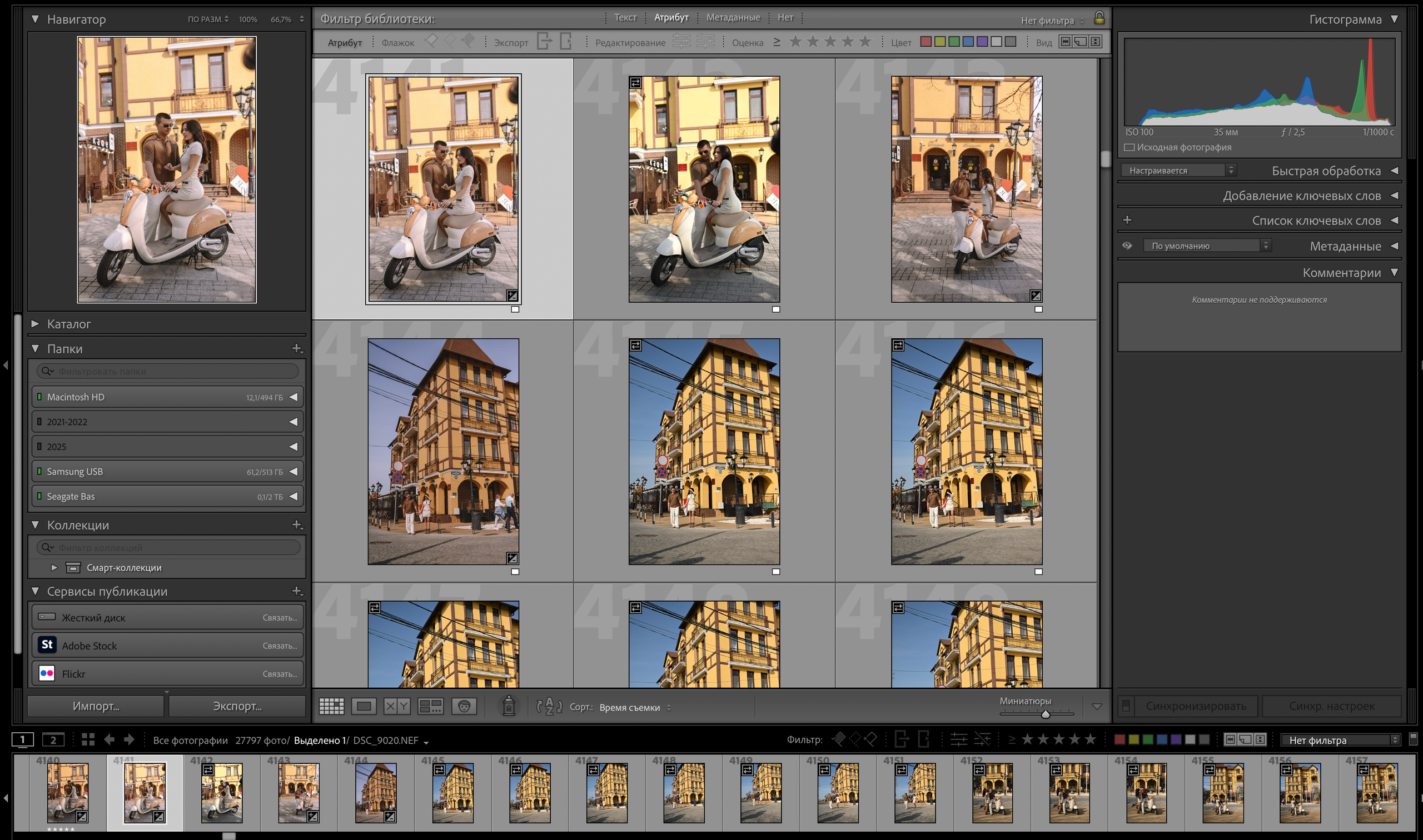Open Survey view icon
Viewport: 1423px width, 840px height.
[x=430, y=706]
